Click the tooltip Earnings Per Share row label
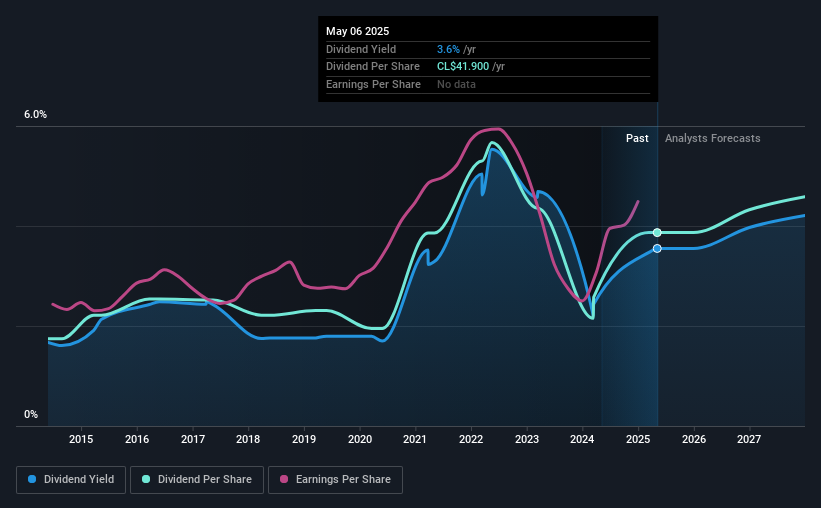The height and width of the screenshot is (508, 821). (x=373, y=84)
